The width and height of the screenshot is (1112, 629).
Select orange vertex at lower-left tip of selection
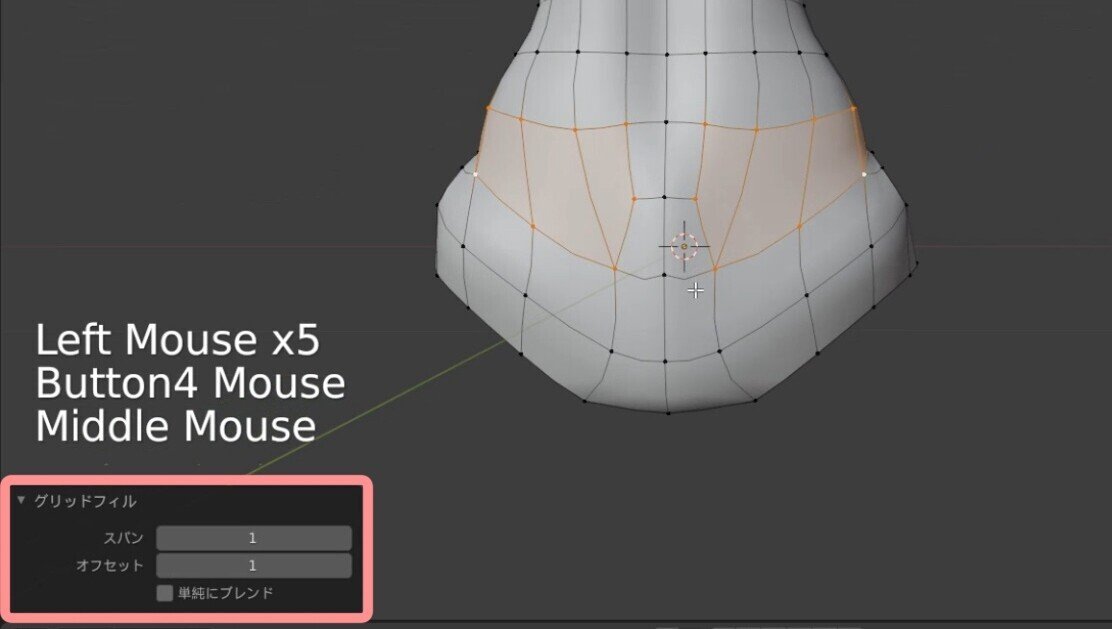point(615,267)
